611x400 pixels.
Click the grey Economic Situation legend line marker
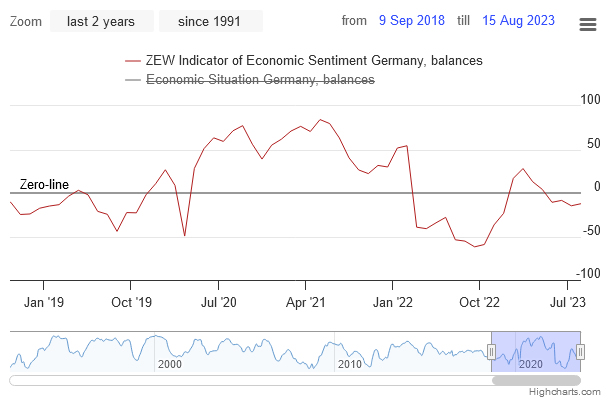coord(133,81)
